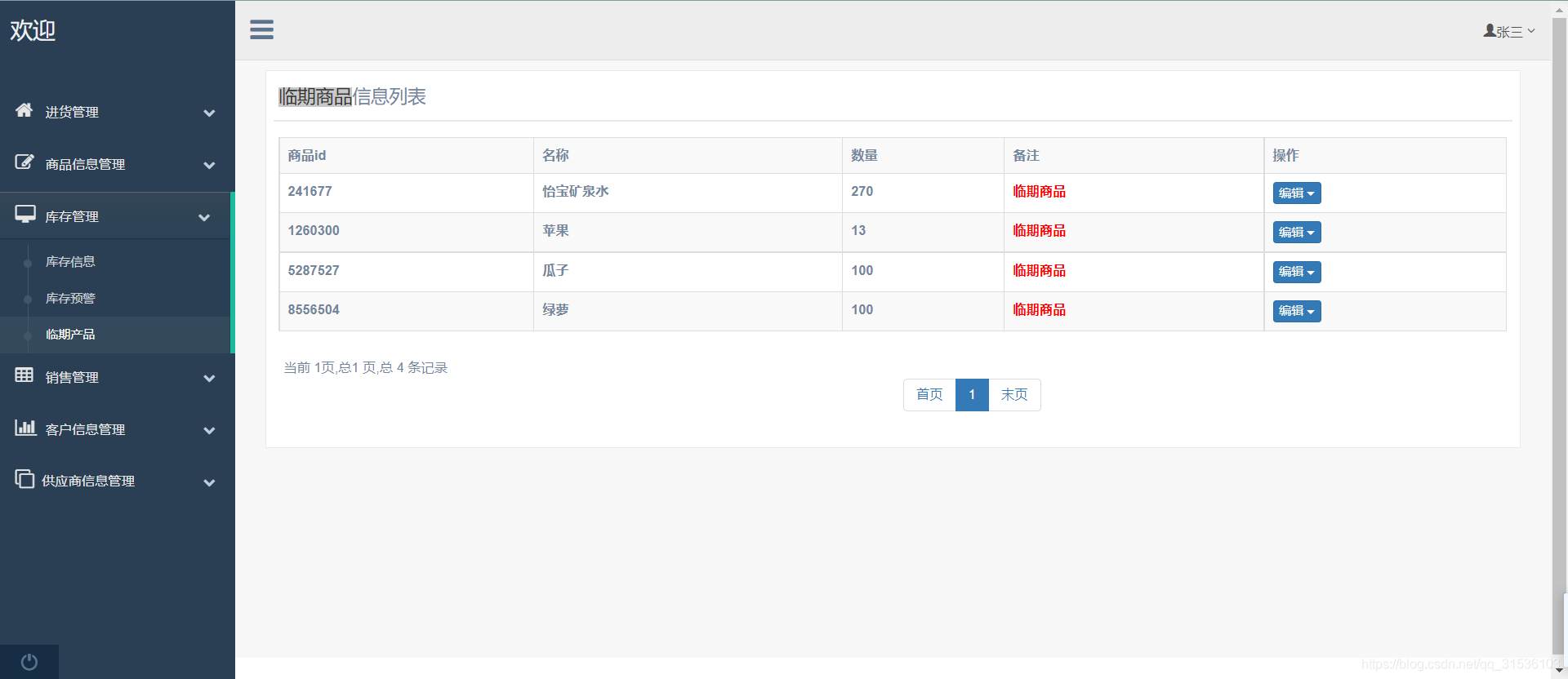Open 编辑 dropdown for 苹果 row

(x=1297, y=233)
